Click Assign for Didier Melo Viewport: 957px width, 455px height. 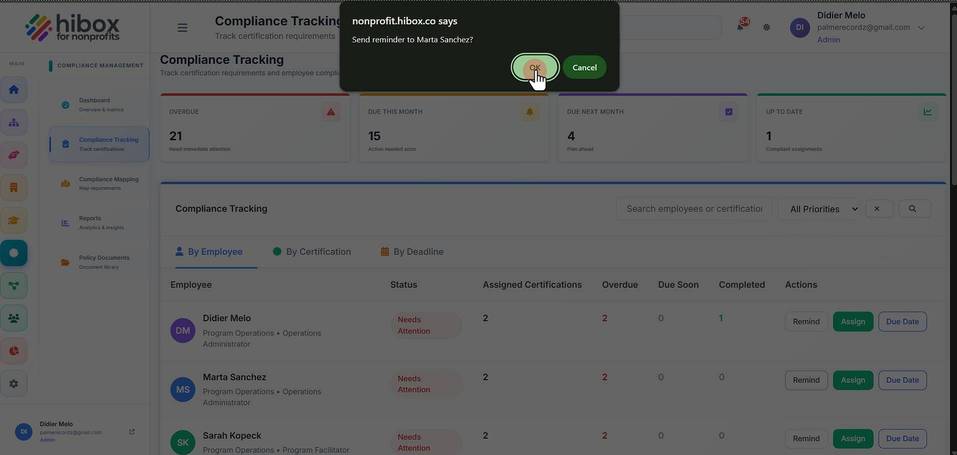[853, 322]
